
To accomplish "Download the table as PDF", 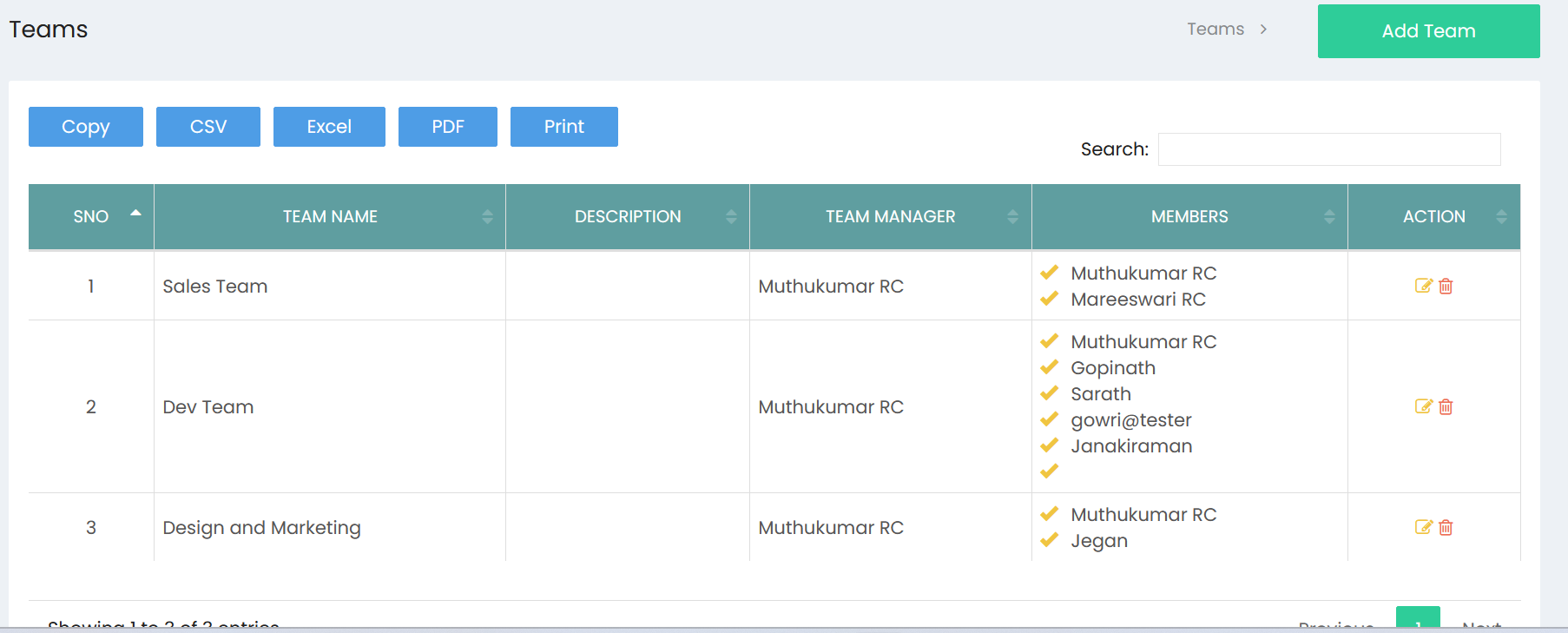I will pyautogui.click(x=448, y=127).
